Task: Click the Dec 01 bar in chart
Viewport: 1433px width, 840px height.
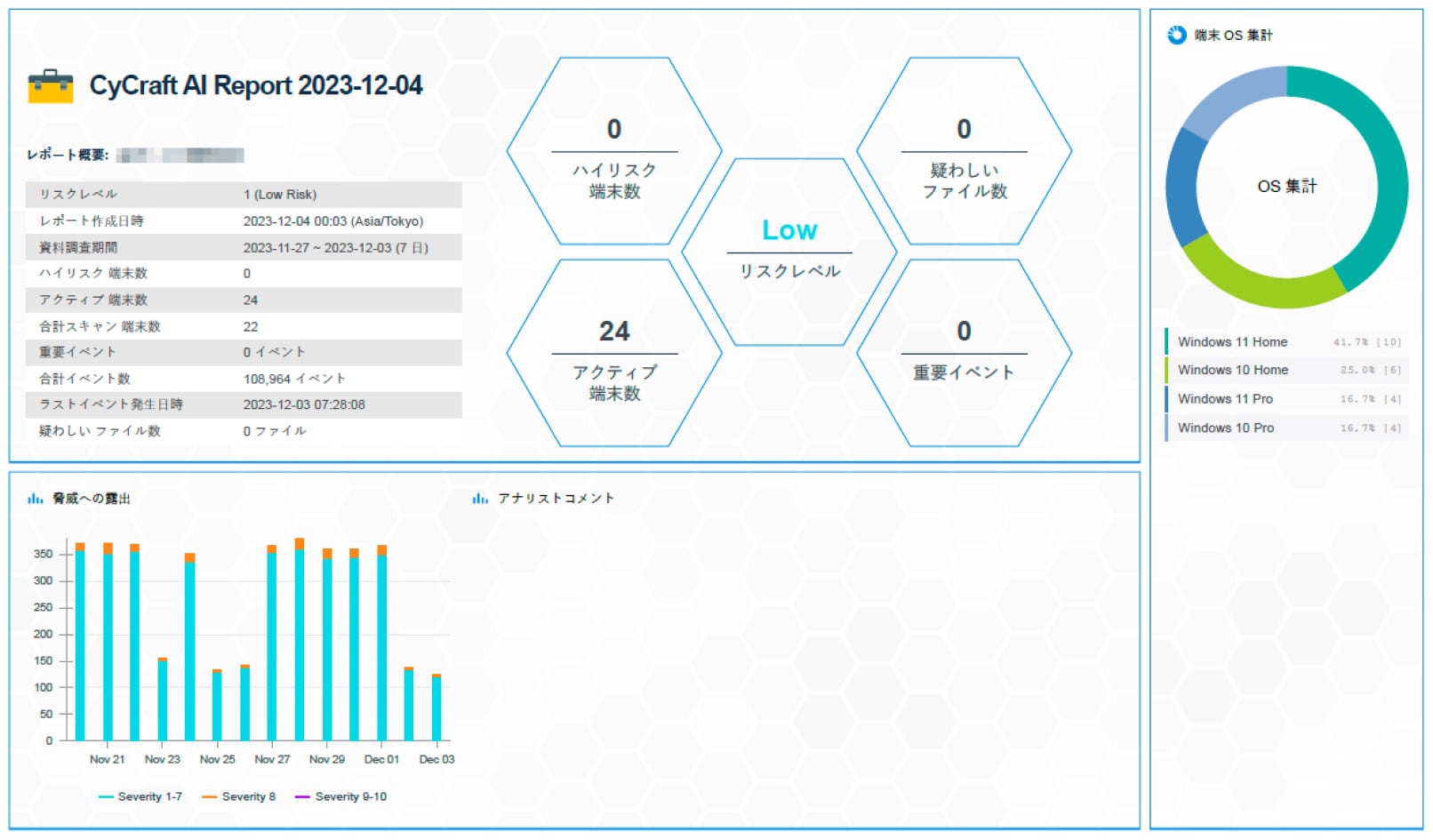Action: click(382, 643)
